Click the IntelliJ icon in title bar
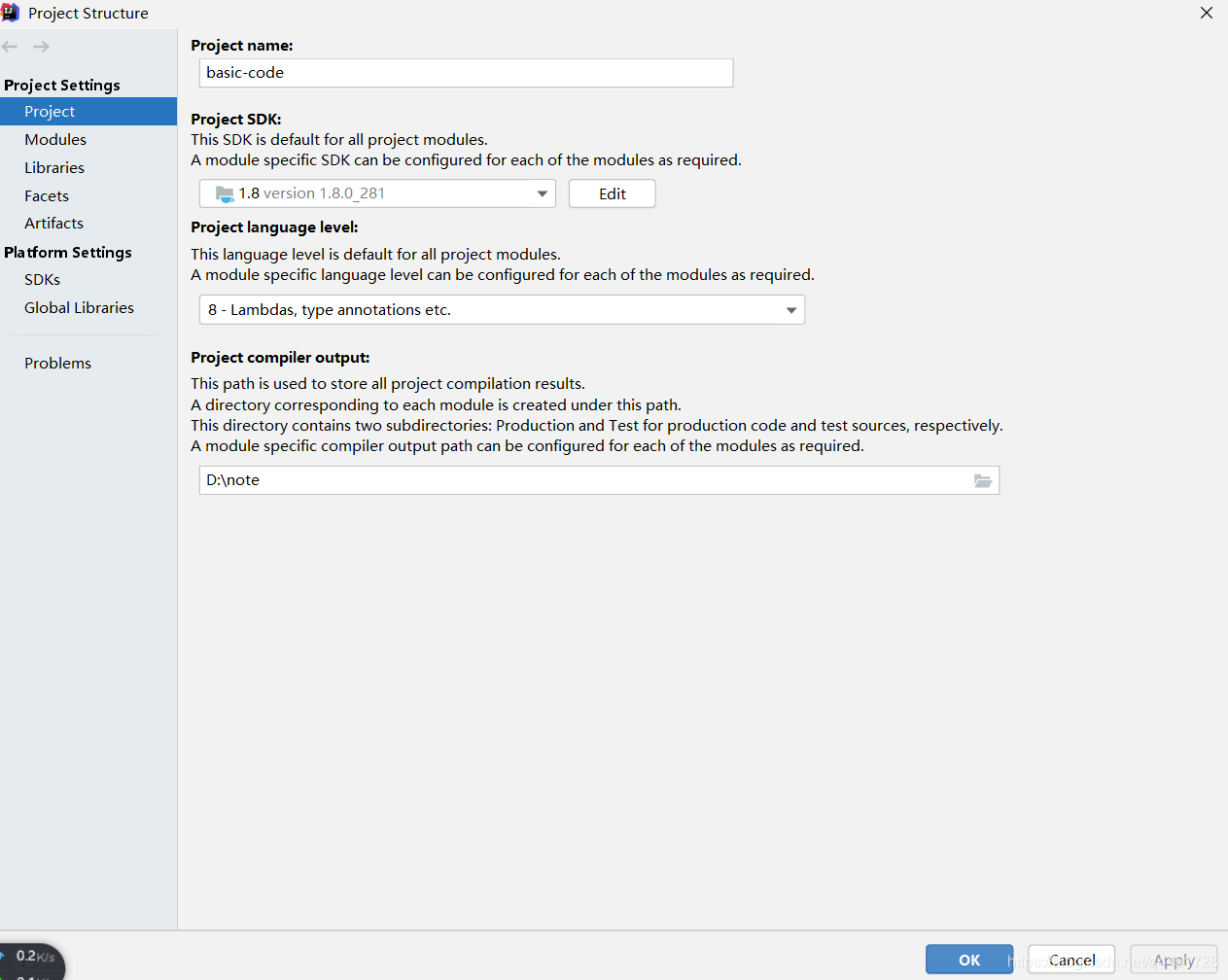The width and height of the screenshot is (1228, 980). pyautogui.click(x=10, y=13)
